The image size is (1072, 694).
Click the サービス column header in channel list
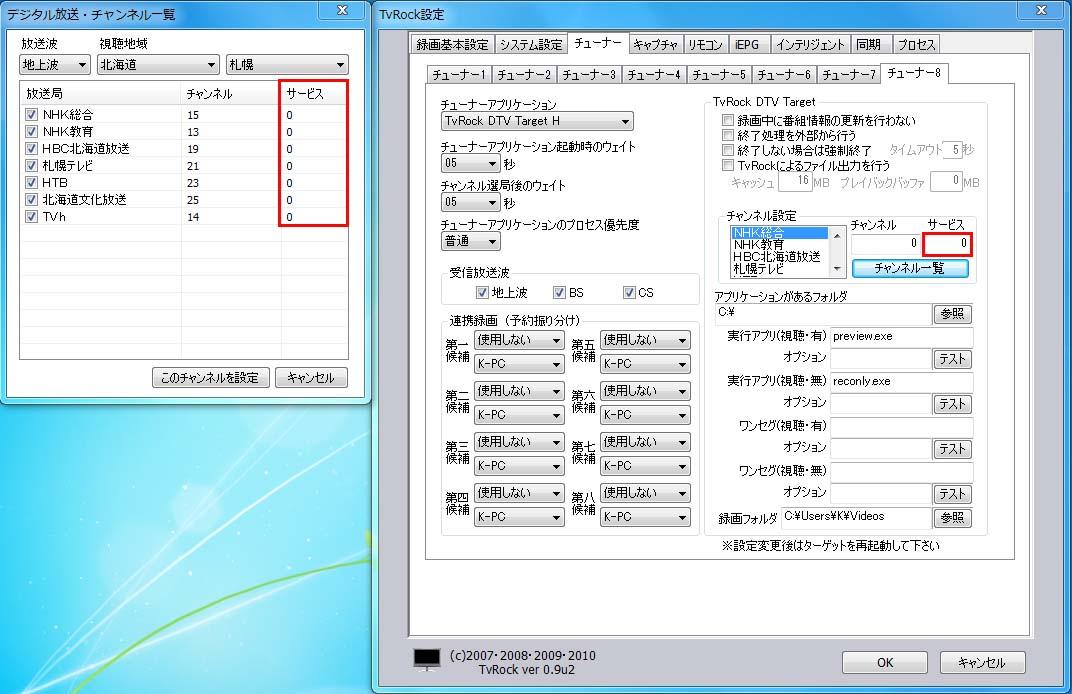[314, 94]
